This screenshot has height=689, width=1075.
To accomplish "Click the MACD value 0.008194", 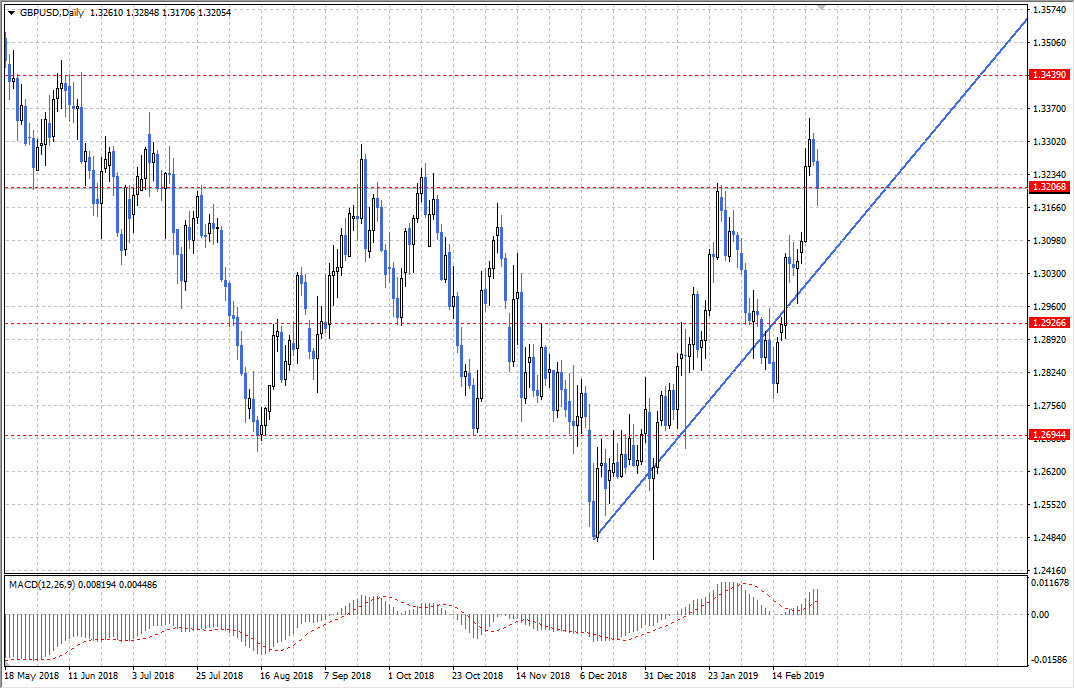I will pyautogui.click(x=98, y=585).
